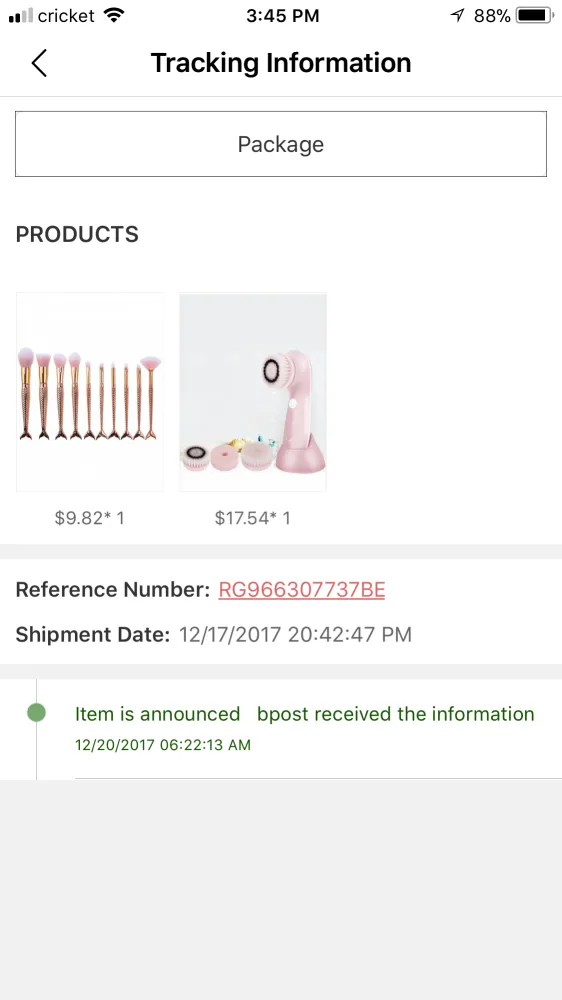Open reference number RG966307737BE link
Viewport: 562px width, 1000px height.
[302, 590]
